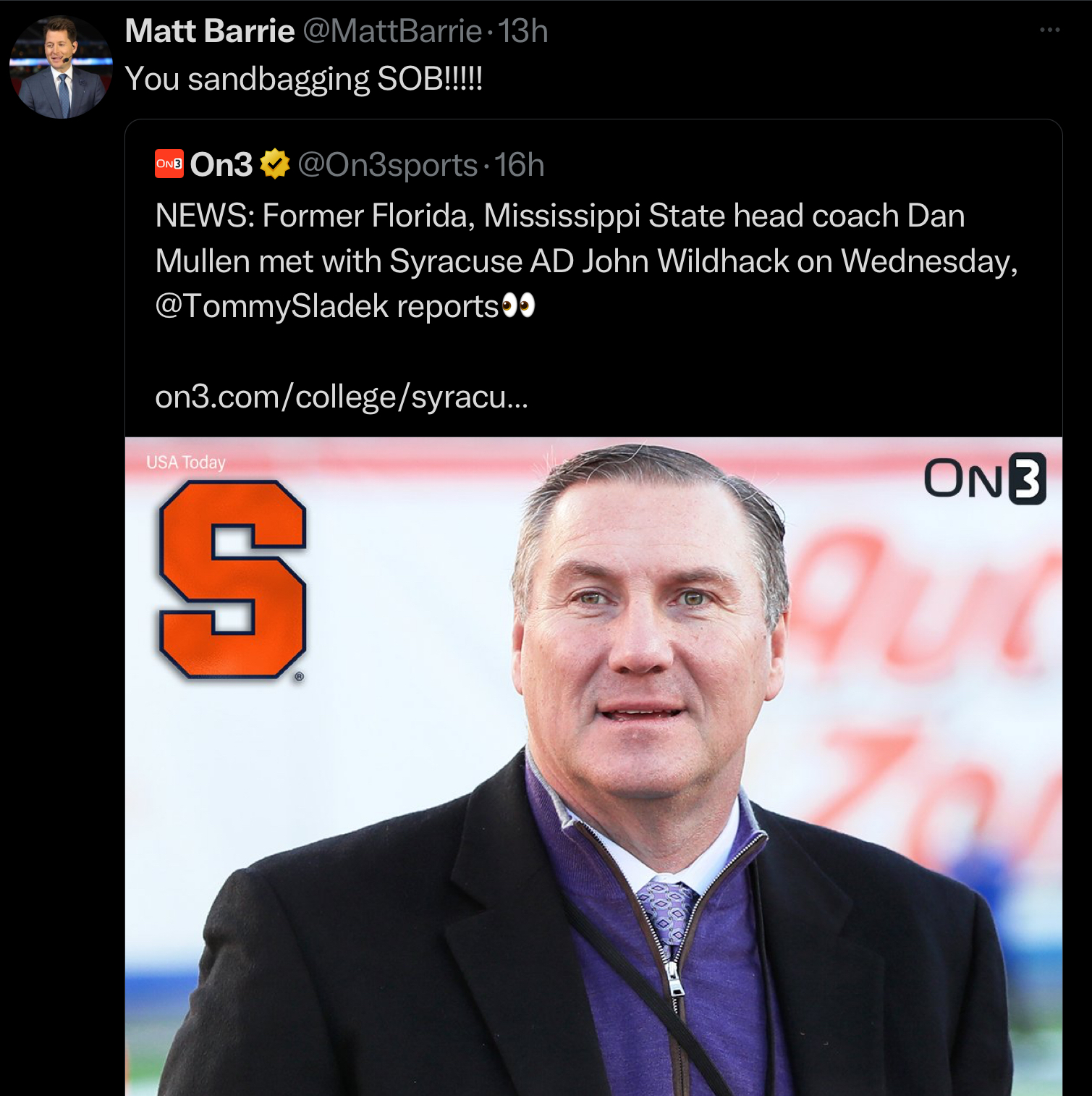Click the eyes emoji after reports
This screenshot has width=1092, height=1096.
tap(518, 306)
